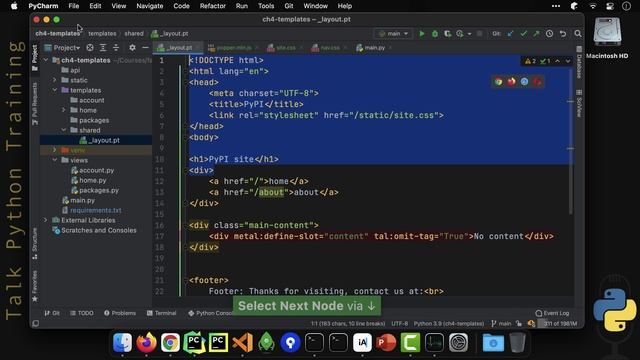The height and width of the screenshot is (360, 640).
Task: Open the TODO tool window
Action: (x=82, y=313)
